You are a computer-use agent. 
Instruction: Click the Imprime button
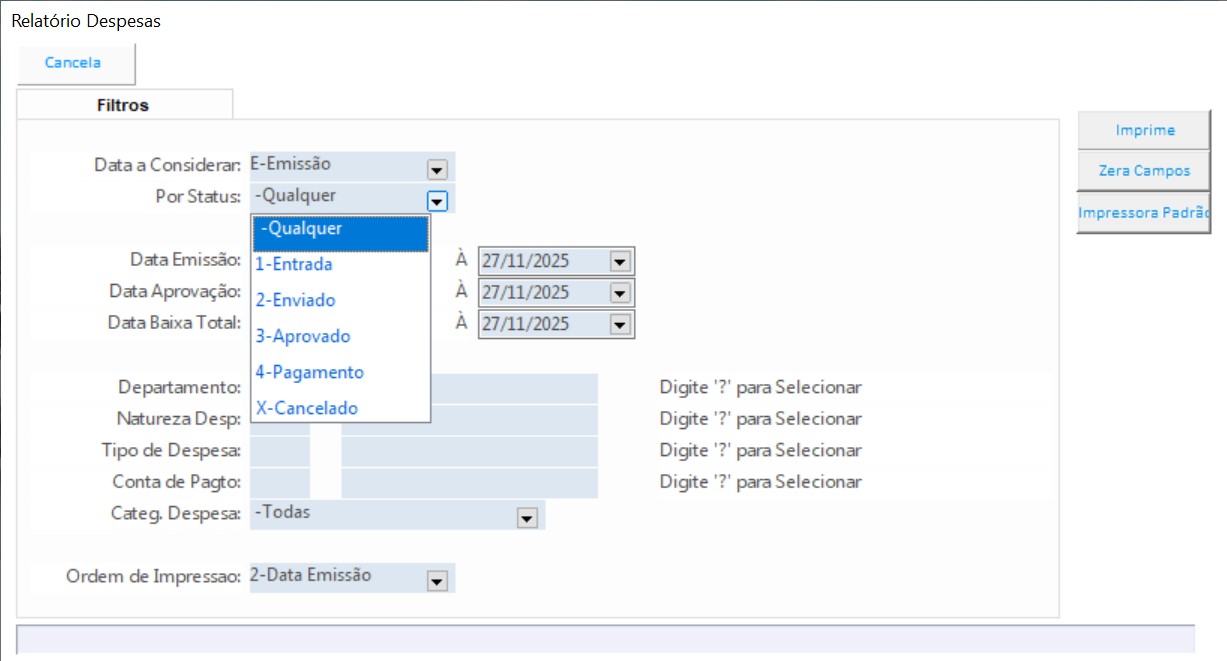[x=1144, y=130]
